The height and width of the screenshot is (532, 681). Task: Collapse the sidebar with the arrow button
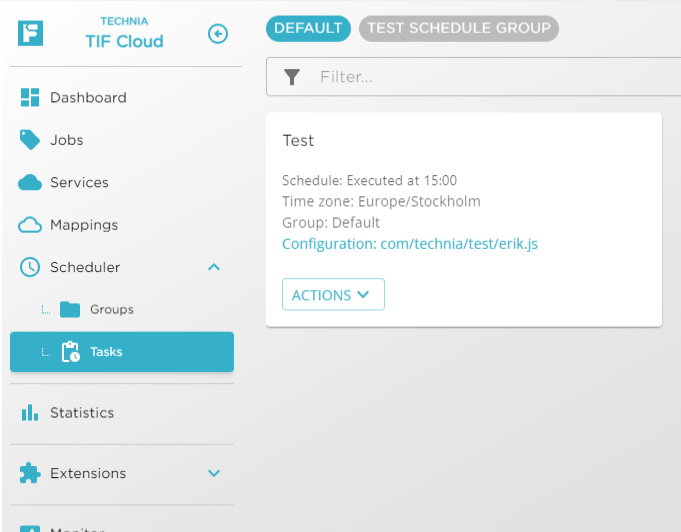tap(218, 34)
